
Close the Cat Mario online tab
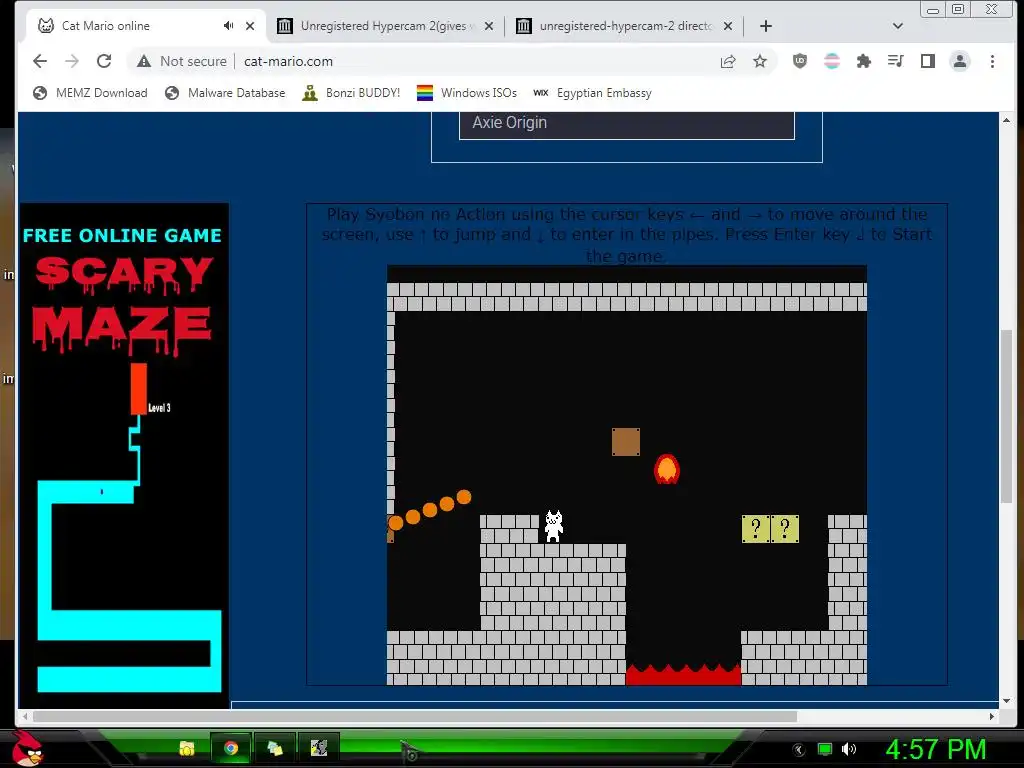click(249, 26)
